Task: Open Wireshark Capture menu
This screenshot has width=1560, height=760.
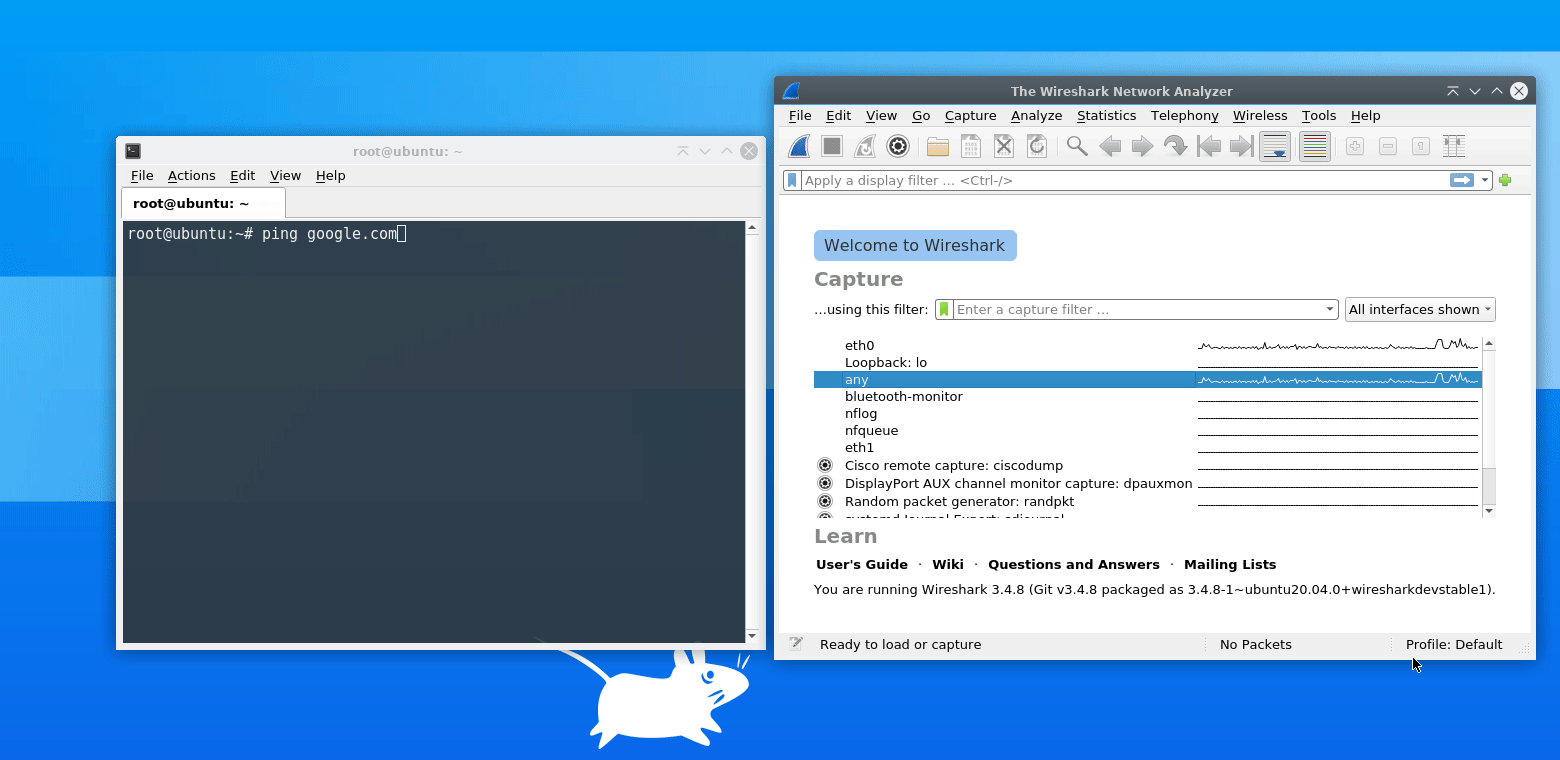Action: (x=970, y=115)
